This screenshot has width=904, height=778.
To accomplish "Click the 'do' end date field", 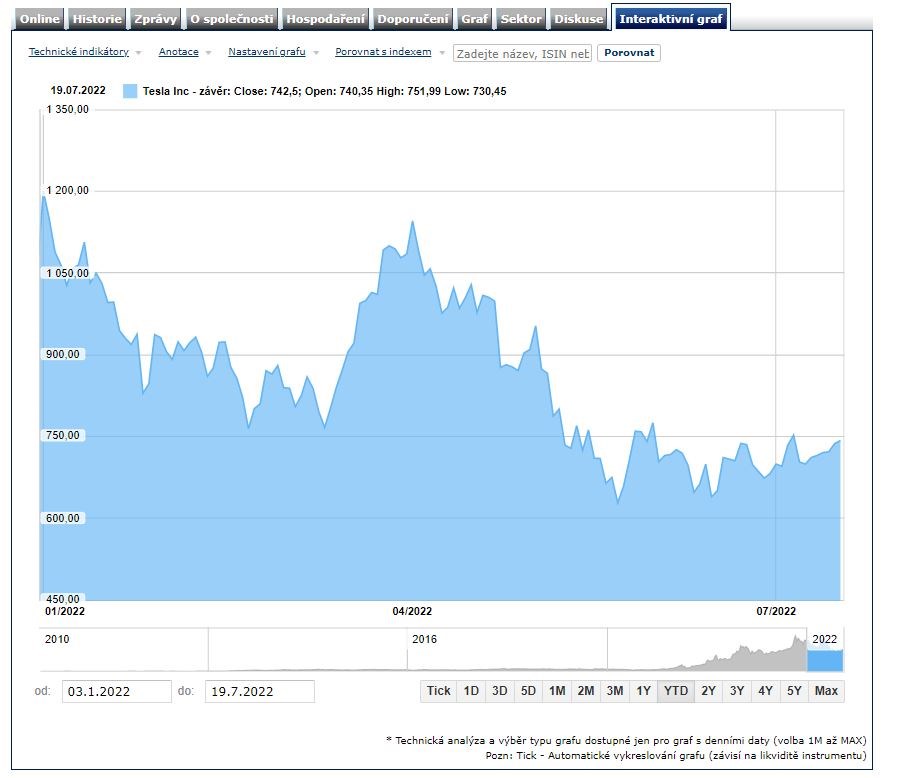I will [x=259, y=691].
